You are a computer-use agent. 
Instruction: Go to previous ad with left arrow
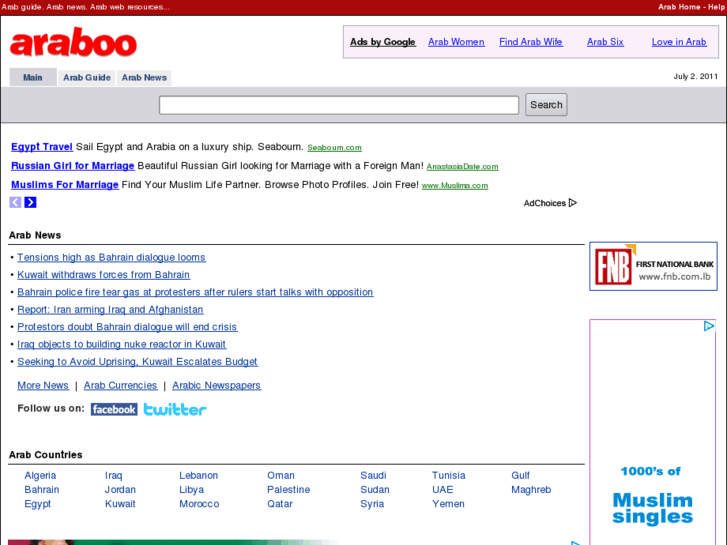point(15,202)
